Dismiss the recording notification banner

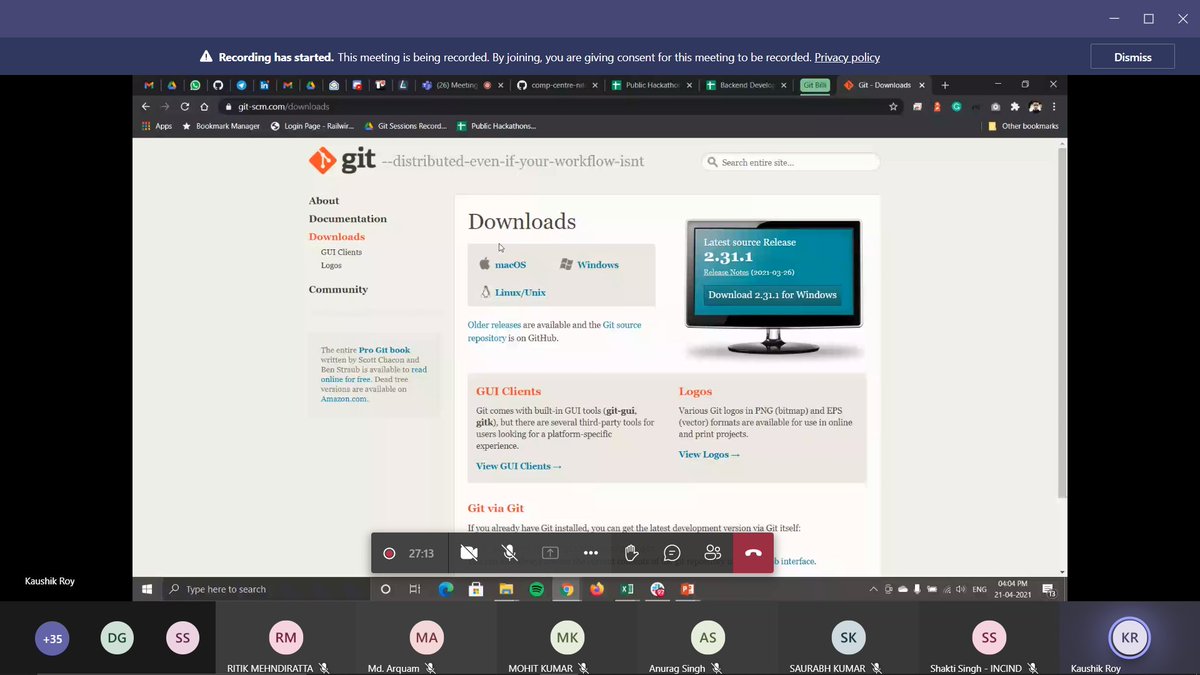[x=1132, y=57]
